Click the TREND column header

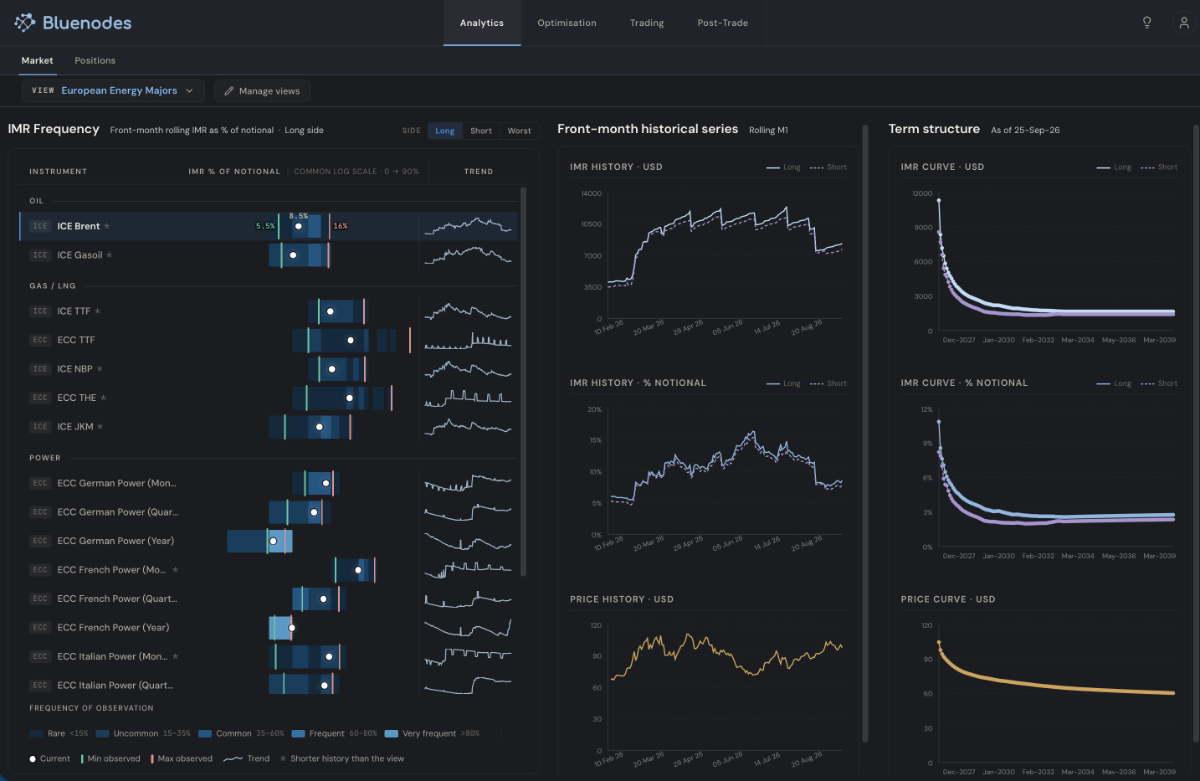[478, 172]
